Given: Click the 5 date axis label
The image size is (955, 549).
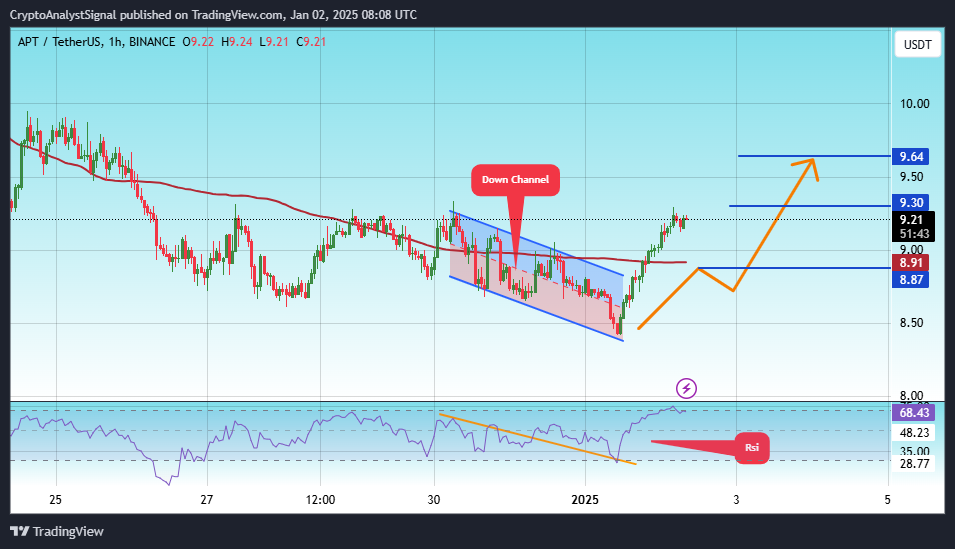Looking at the screenshot, I should 887,500.
